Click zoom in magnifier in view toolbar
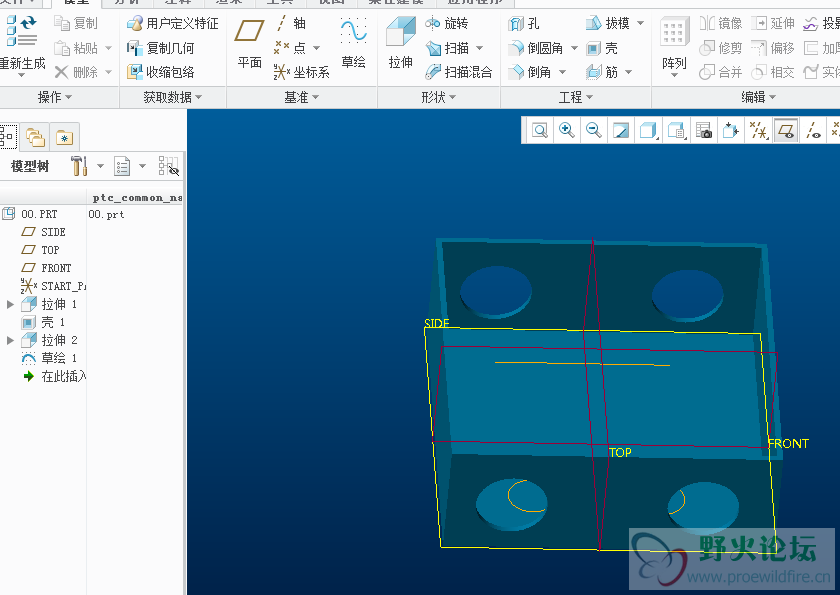The image size is (840, 595). pos(567,130)
